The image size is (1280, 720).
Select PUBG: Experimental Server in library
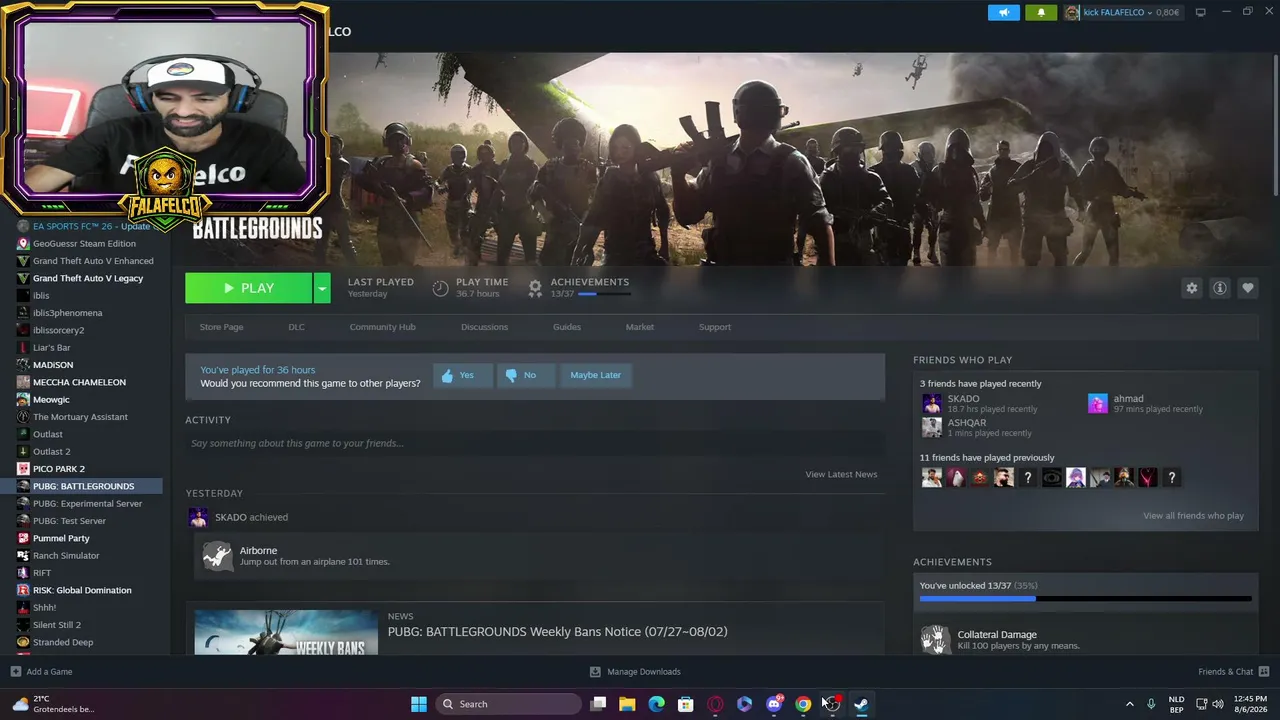tap(88, 504)
